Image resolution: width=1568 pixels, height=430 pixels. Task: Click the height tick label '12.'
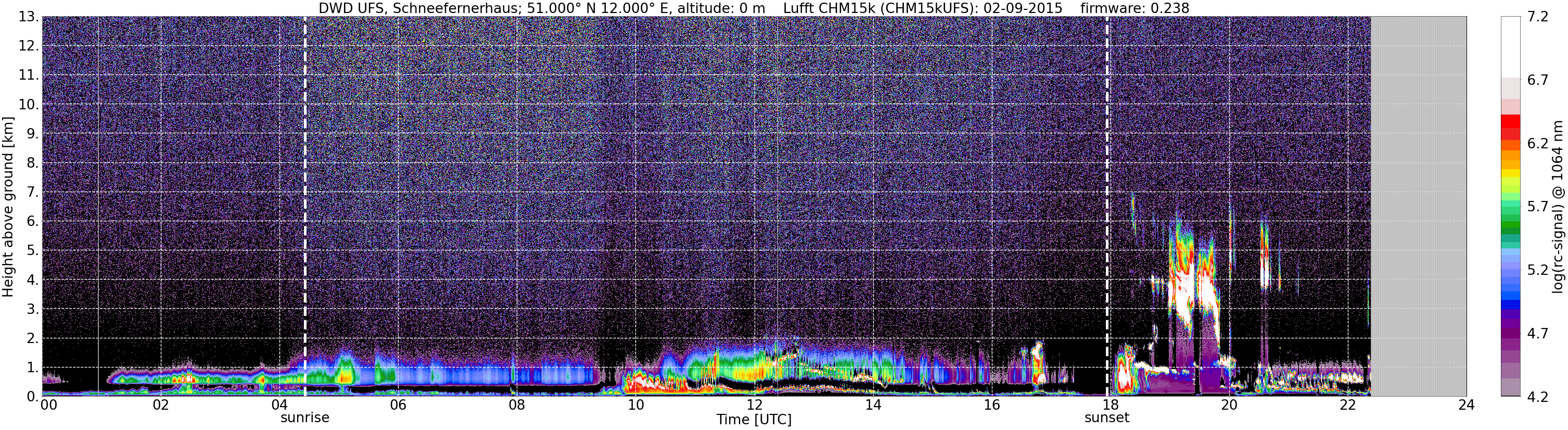[29, 46]
